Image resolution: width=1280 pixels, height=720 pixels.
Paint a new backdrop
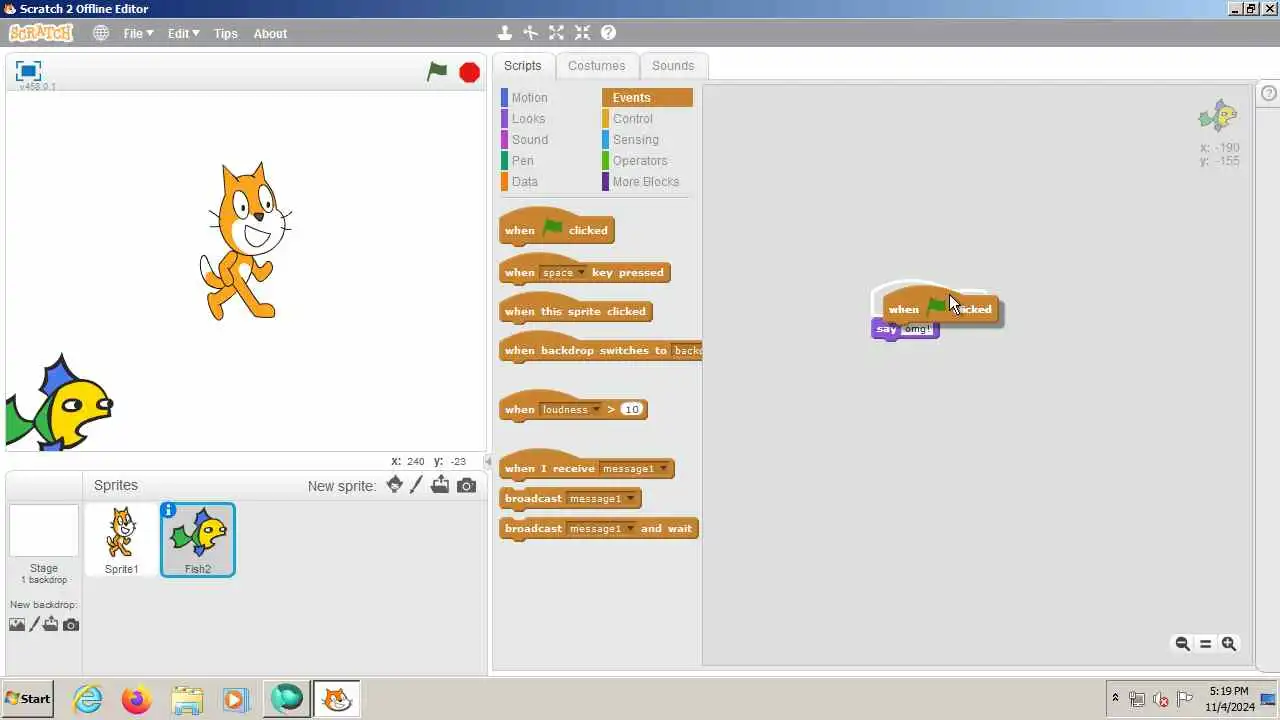click(35, 624)
